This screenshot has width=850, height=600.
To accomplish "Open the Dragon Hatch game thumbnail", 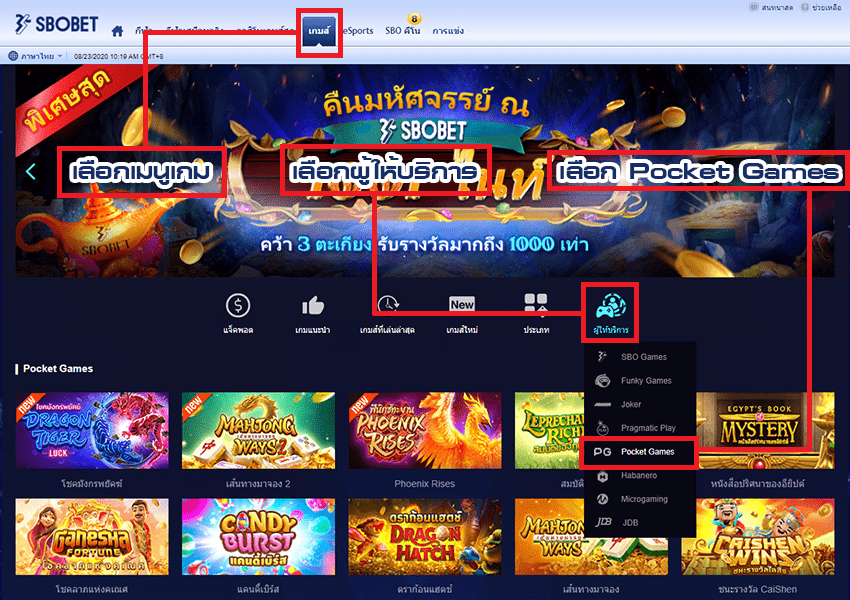I will click(424, 537).
